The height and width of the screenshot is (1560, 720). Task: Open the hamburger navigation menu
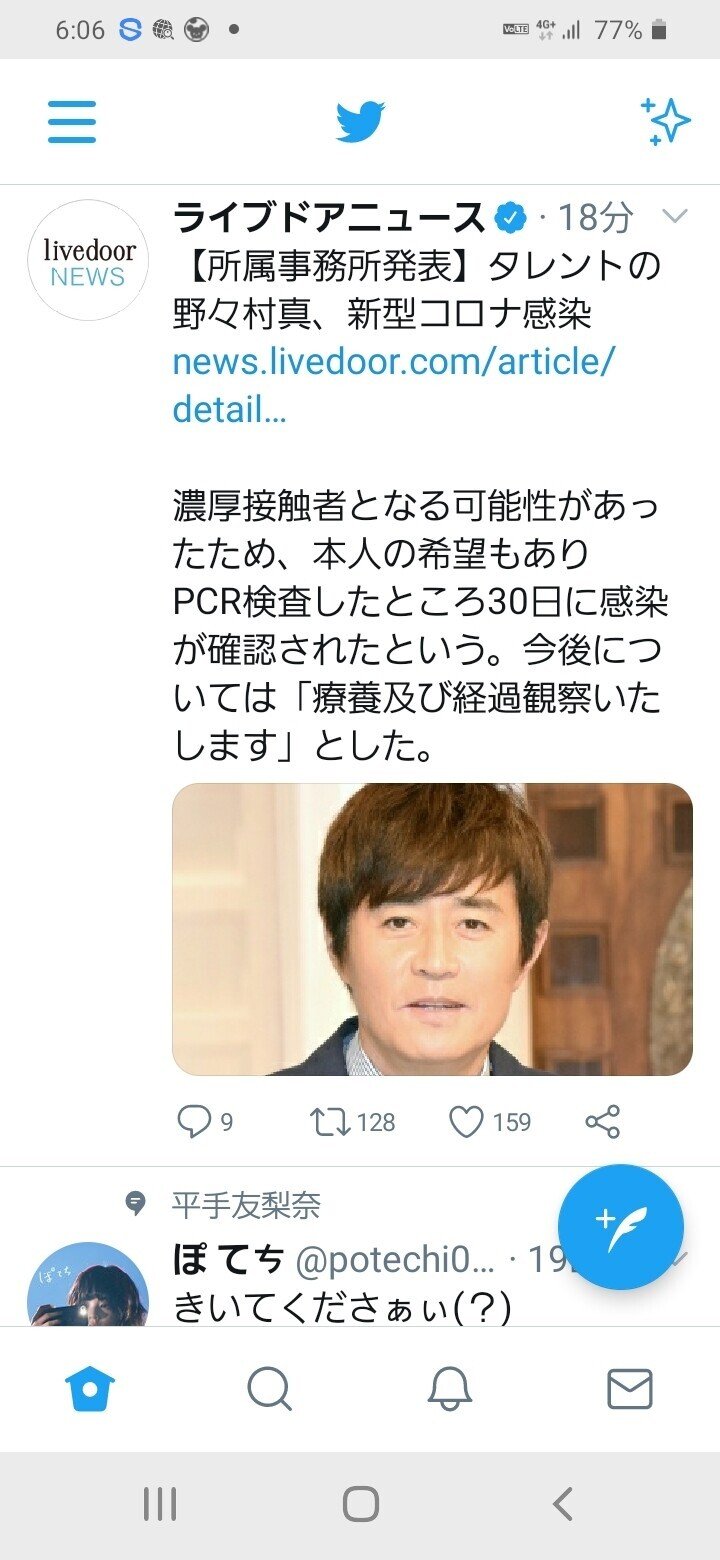(x=72, y=122)
